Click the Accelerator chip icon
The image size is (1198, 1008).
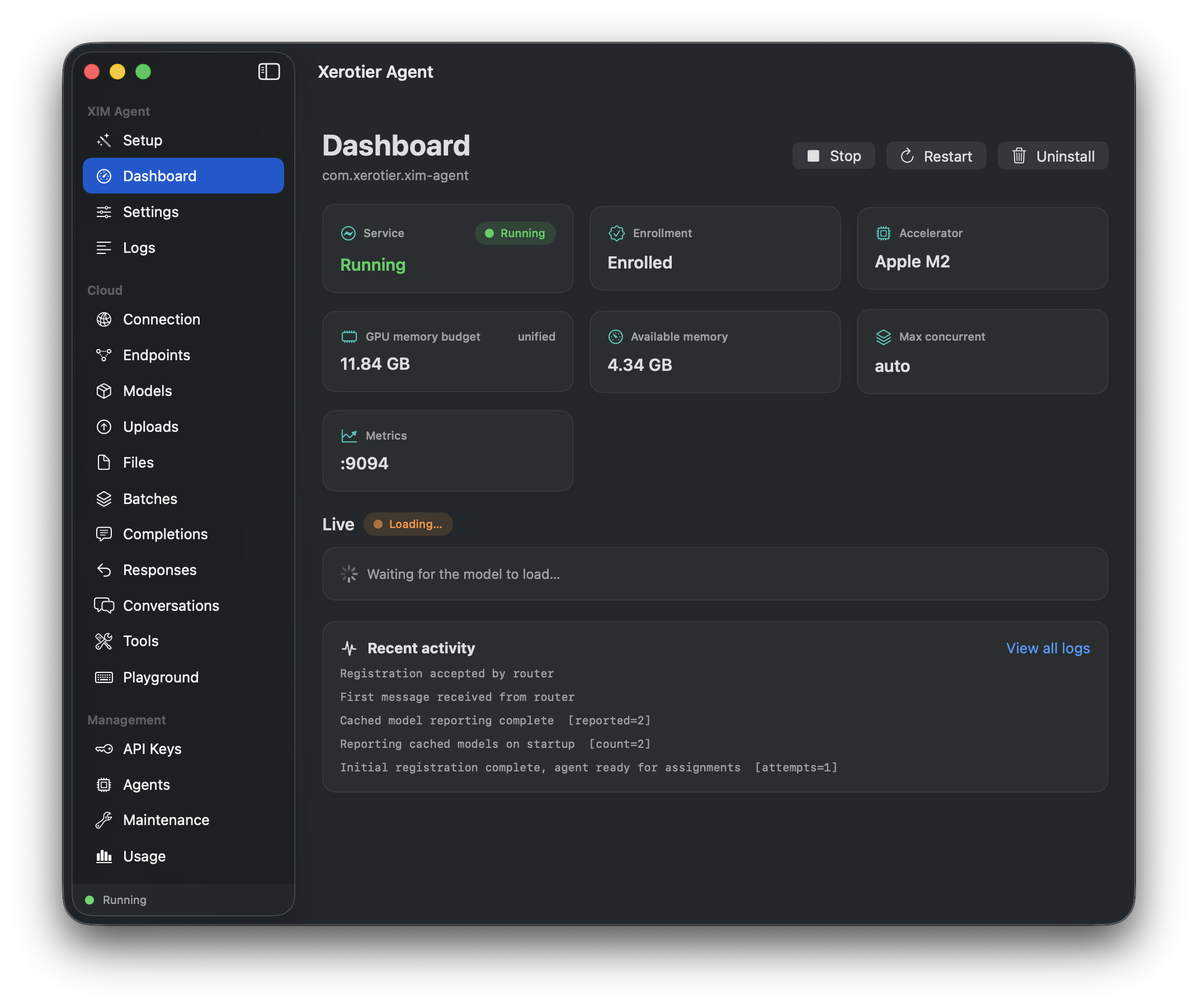coord(883,233)
